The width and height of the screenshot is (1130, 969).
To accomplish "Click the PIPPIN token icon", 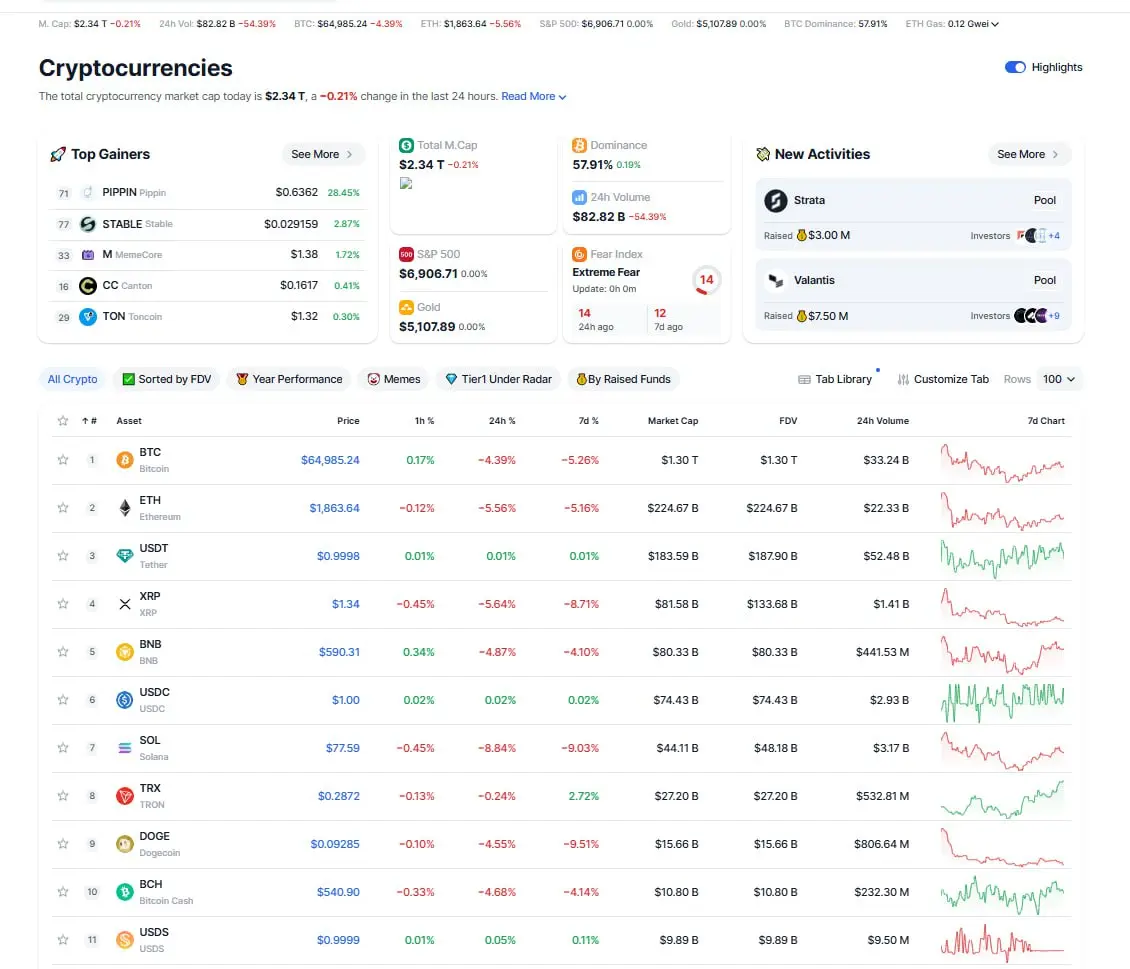I will [x=88, y=192].
